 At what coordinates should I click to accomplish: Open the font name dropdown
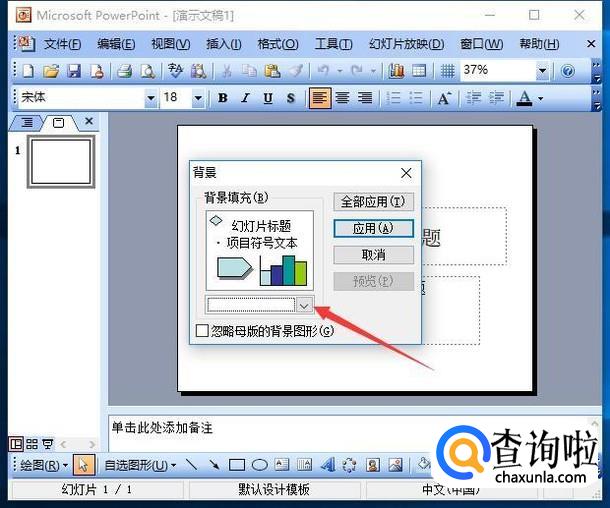point(151,98)
